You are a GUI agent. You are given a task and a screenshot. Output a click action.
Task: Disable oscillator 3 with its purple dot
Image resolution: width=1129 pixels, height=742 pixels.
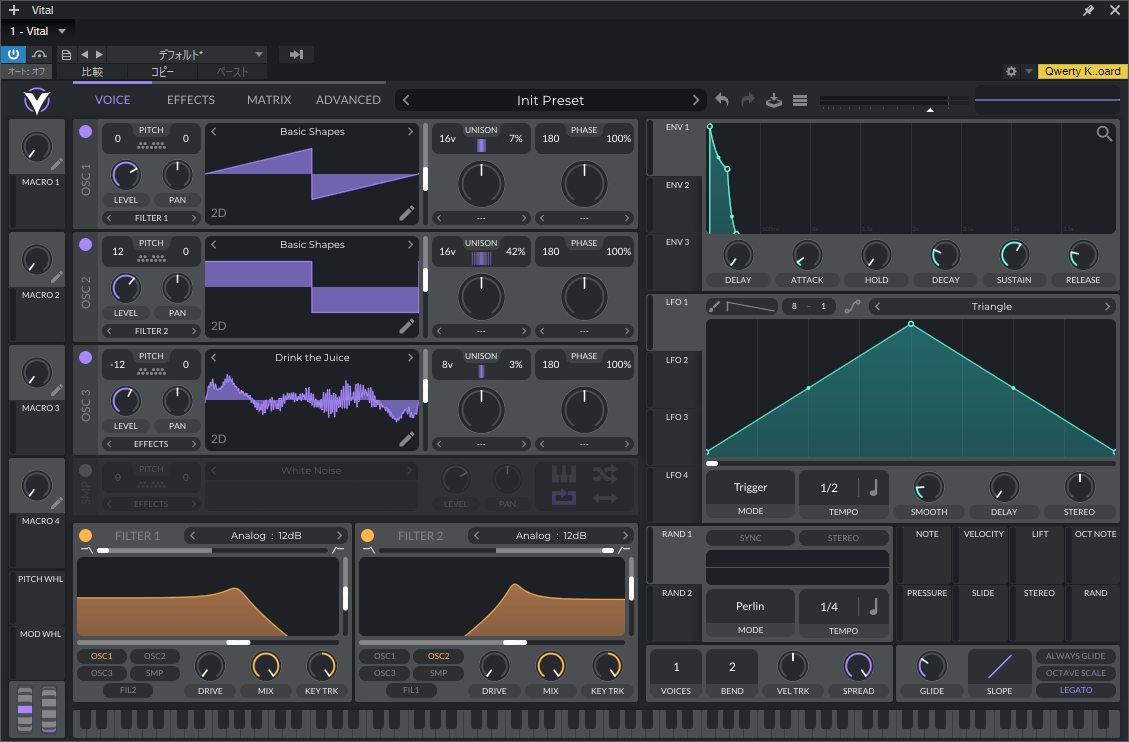[86, 358]
